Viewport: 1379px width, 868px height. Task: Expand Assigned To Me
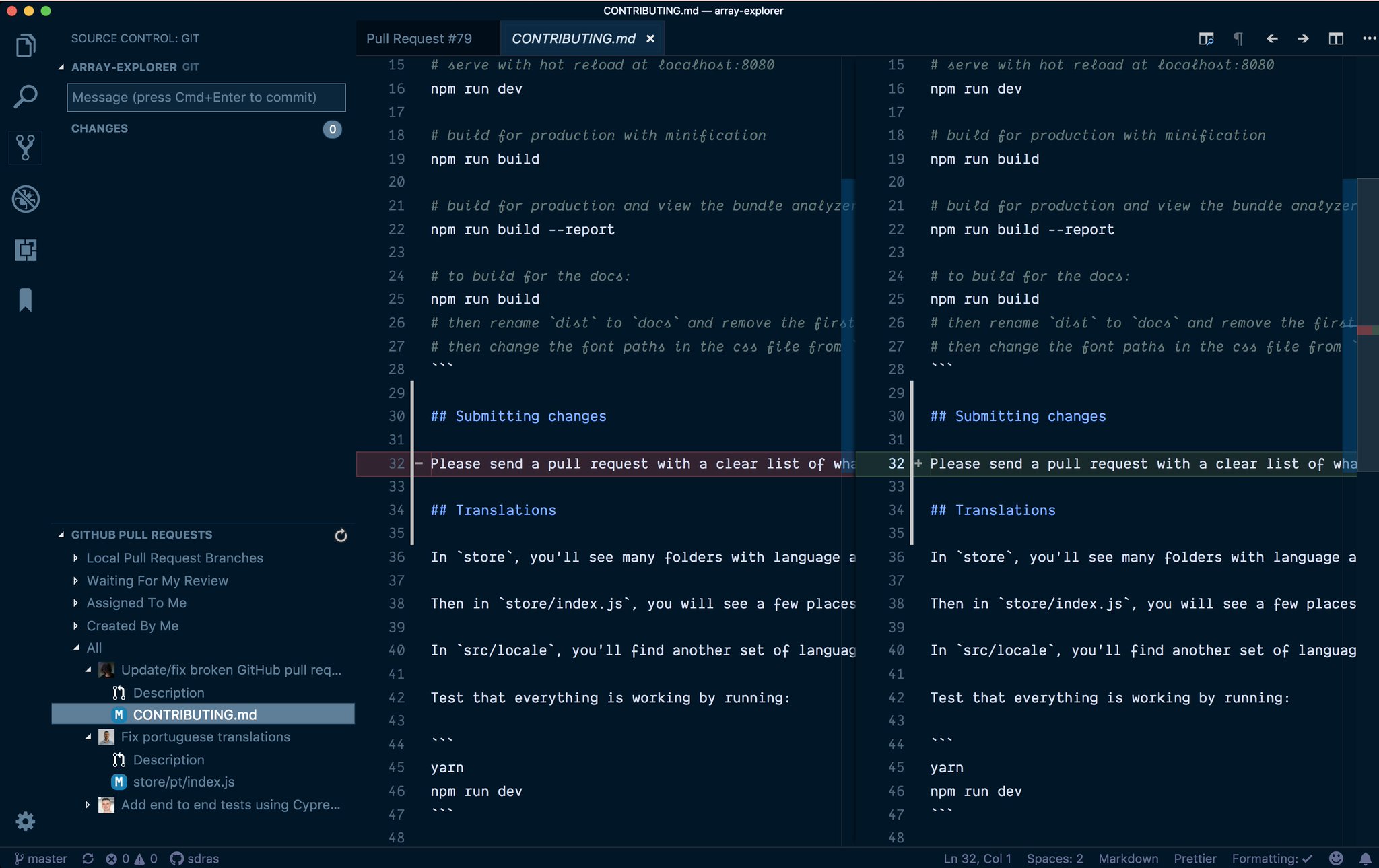coord(75,603)
